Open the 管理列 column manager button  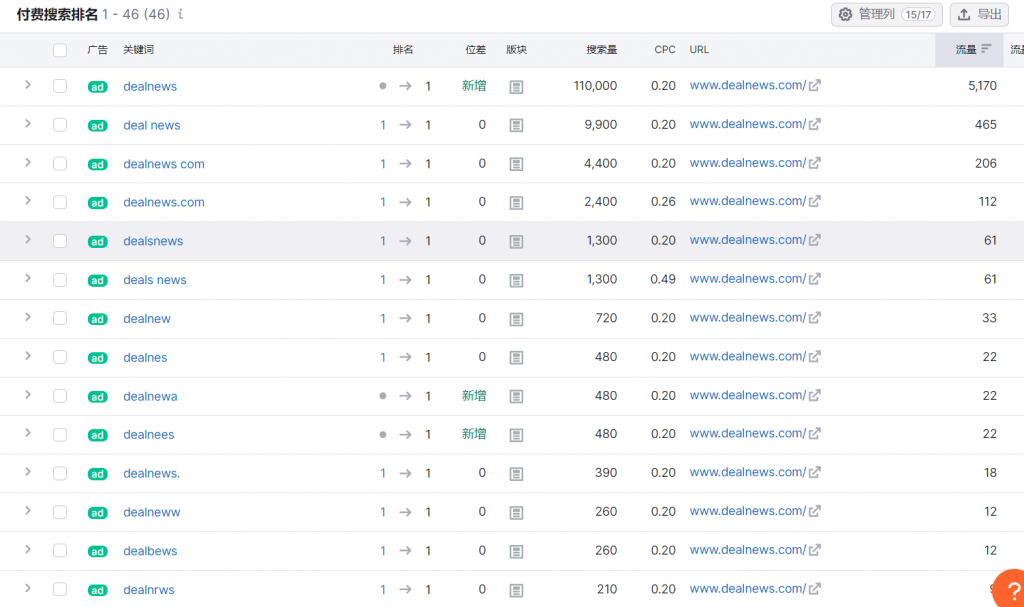[x=886, y=14]
